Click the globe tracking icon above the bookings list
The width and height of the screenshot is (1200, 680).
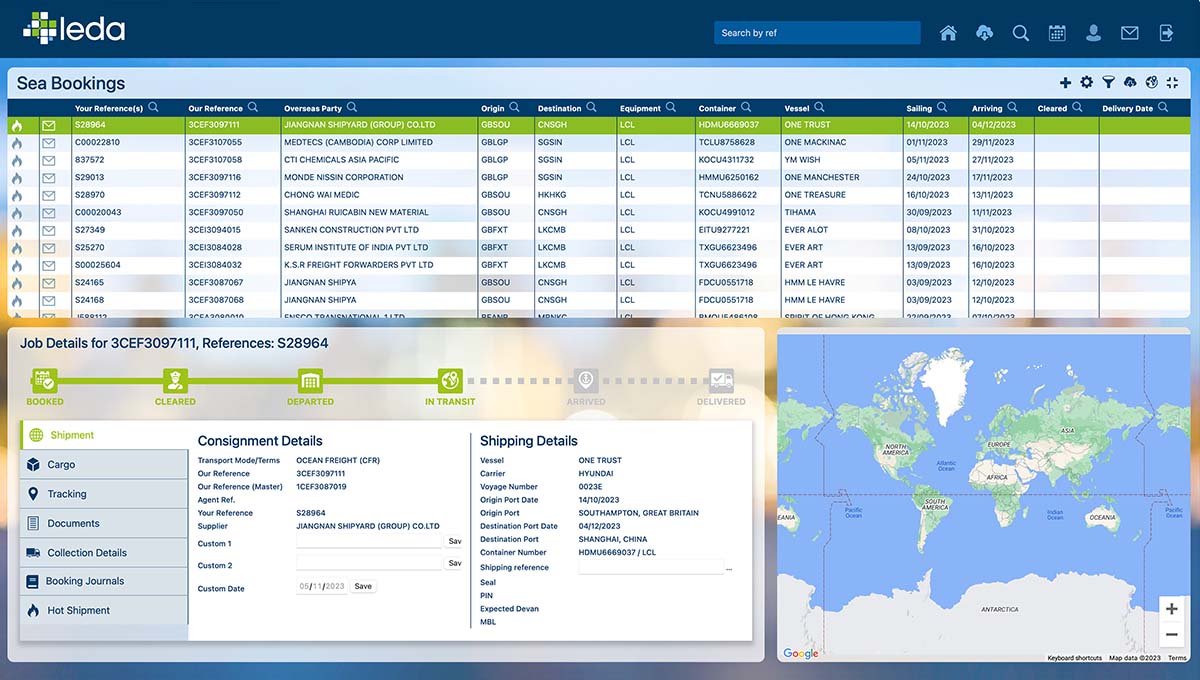(1152, 82)
